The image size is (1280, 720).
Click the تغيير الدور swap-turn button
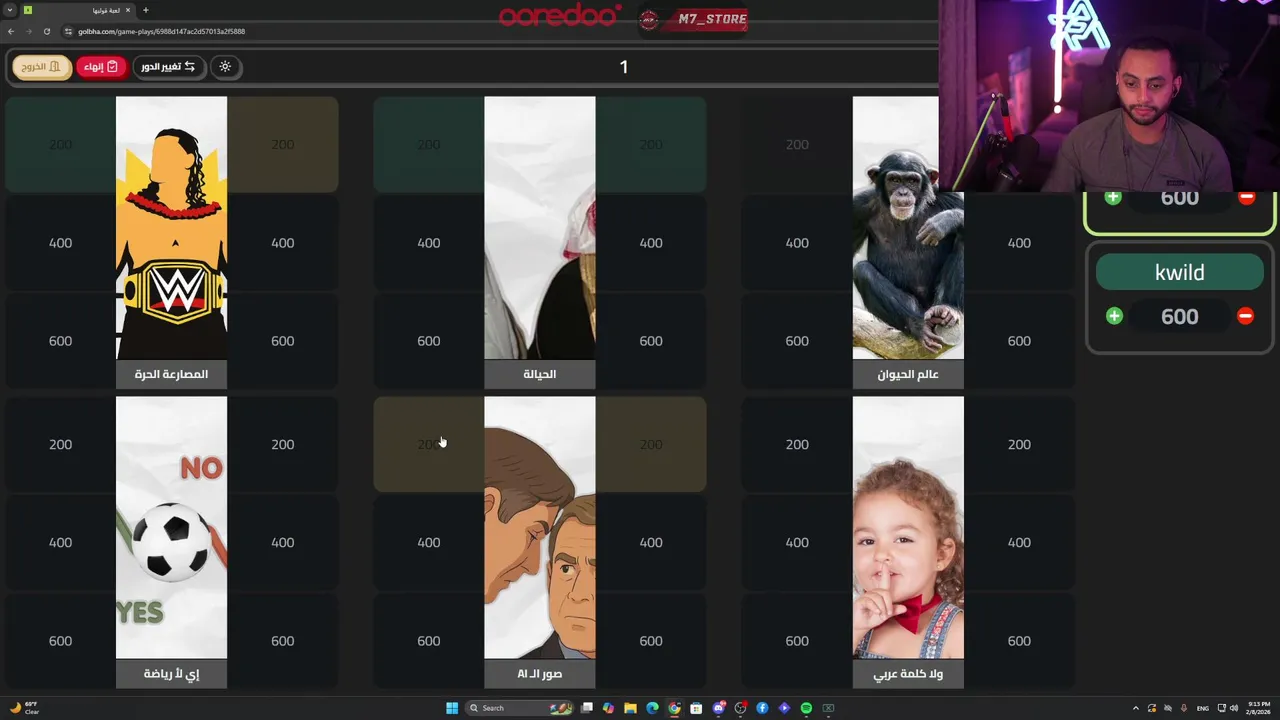pyautogui.click(x=169, y=67)
